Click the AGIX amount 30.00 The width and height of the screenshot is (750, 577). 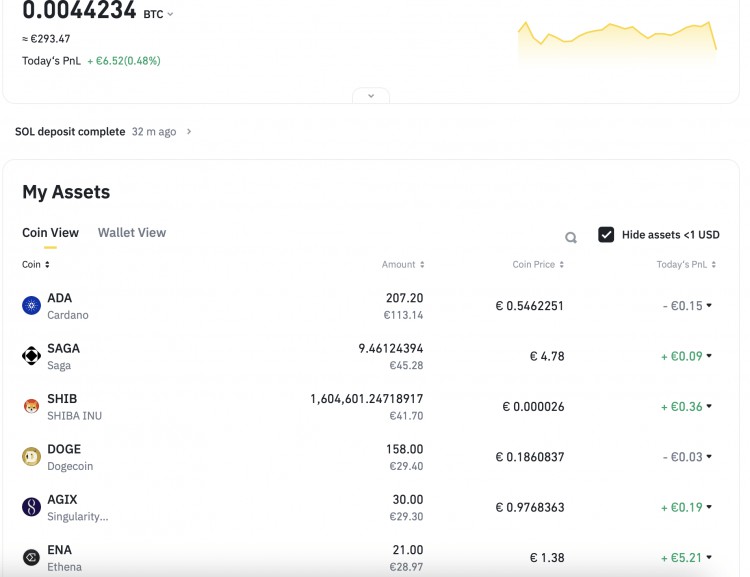pos(408,499)
